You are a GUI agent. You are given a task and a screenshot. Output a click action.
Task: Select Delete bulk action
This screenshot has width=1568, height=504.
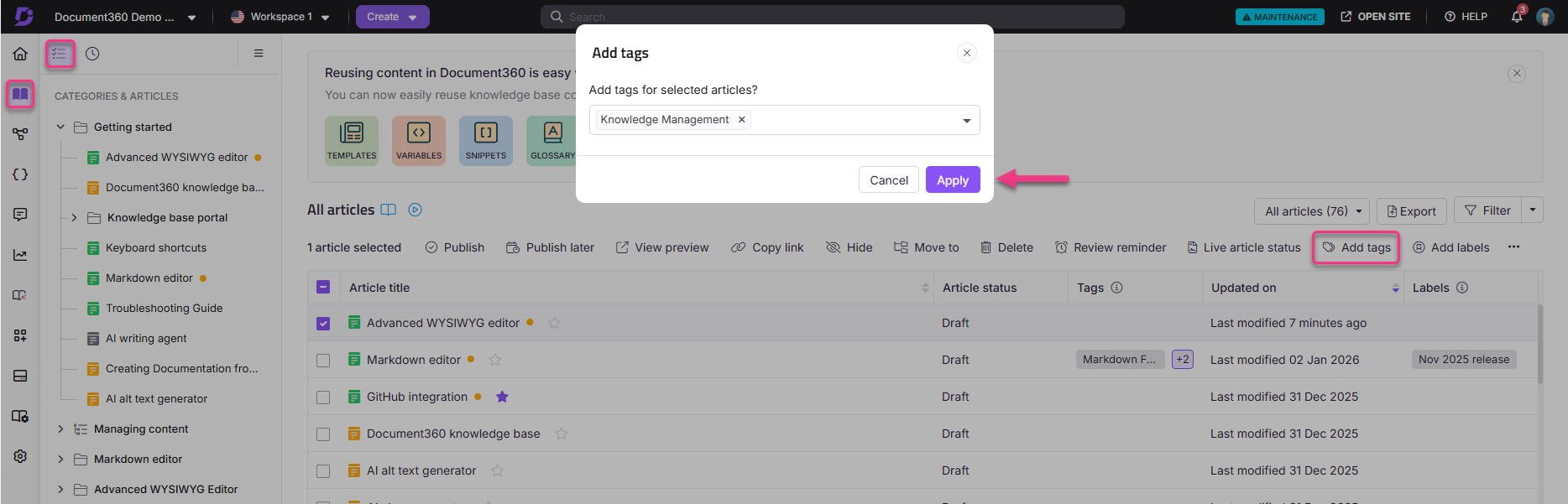tap(1006, 247)
